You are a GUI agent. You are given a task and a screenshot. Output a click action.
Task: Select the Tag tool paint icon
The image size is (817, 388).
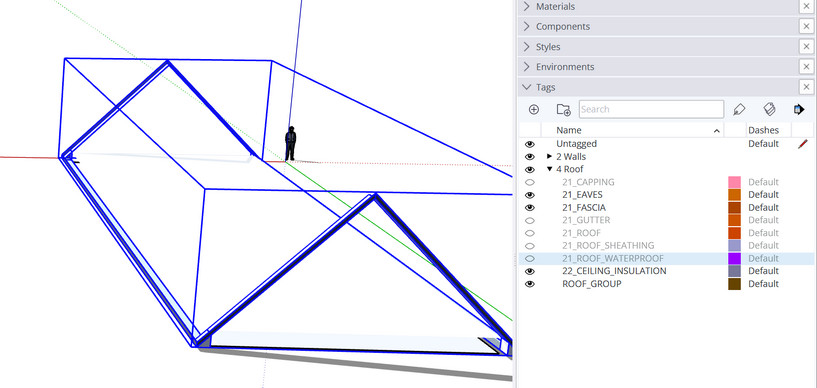[x=739, y=109]
